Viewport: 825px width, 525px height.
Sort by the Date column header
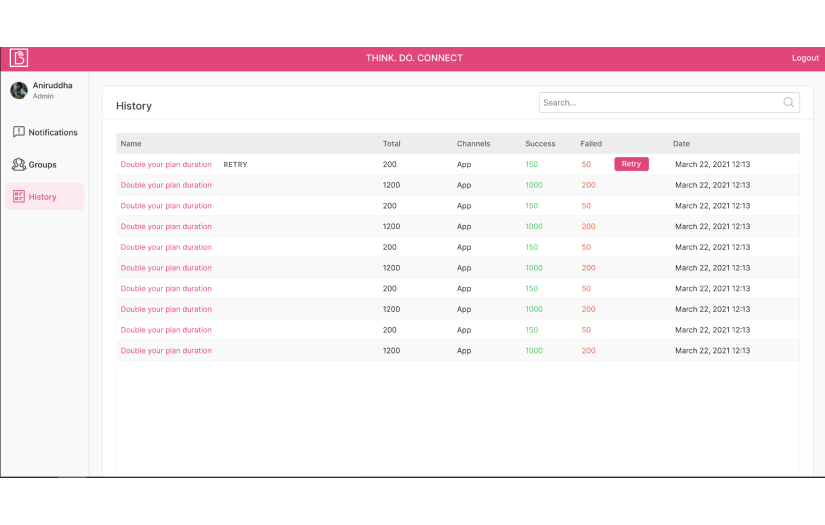681,144
